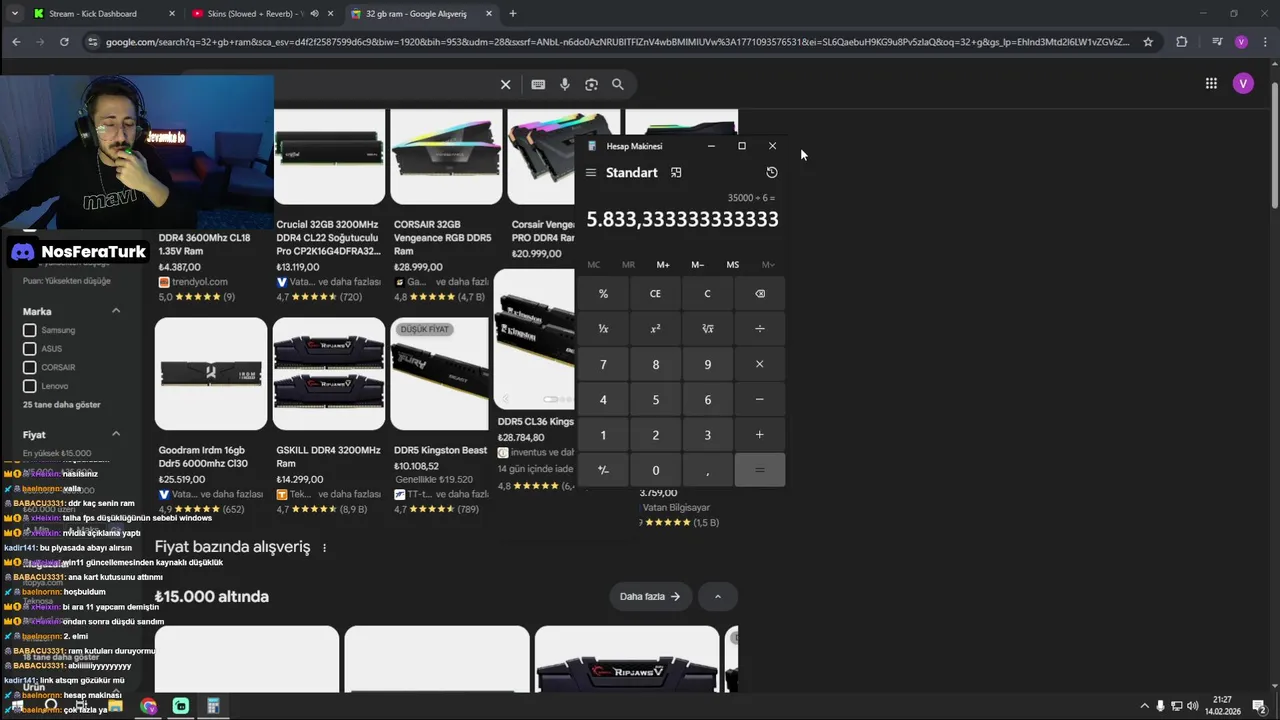Click the Chrome address bar URL
Viewport: 1280px width, 720px height.
click(x=617, y=42)
